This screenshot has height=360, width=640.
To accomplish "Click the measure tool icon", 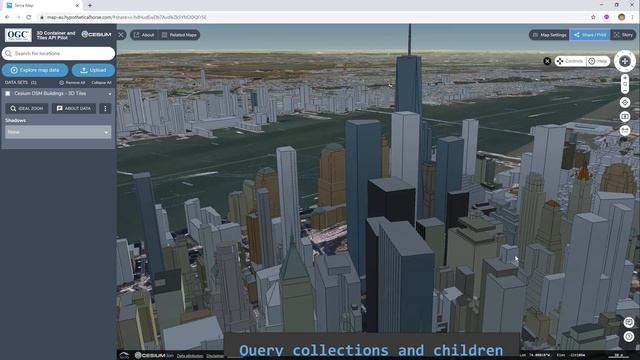I will [x=625, y=131].
